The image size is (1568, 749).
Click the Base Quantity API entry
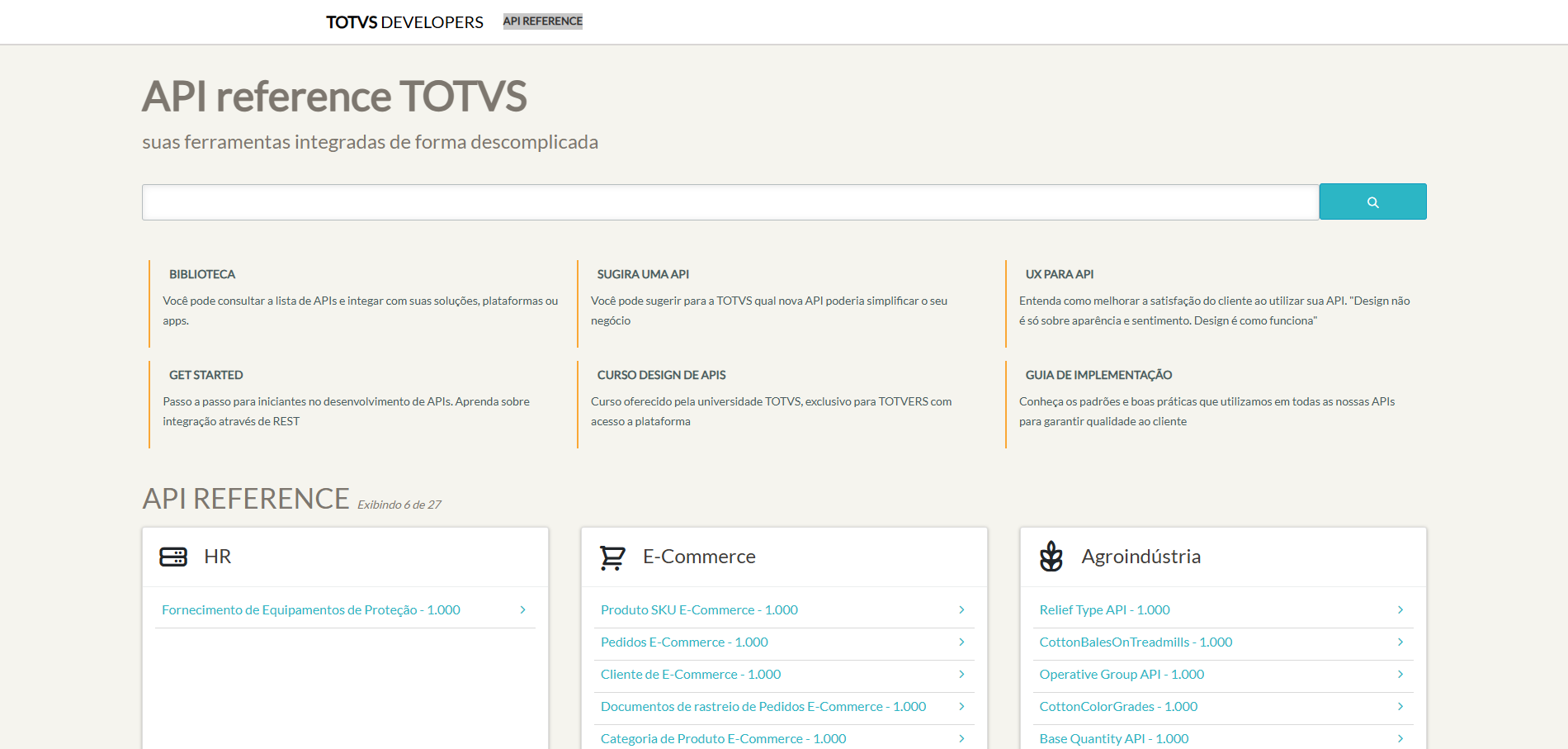pos(1113,737)
